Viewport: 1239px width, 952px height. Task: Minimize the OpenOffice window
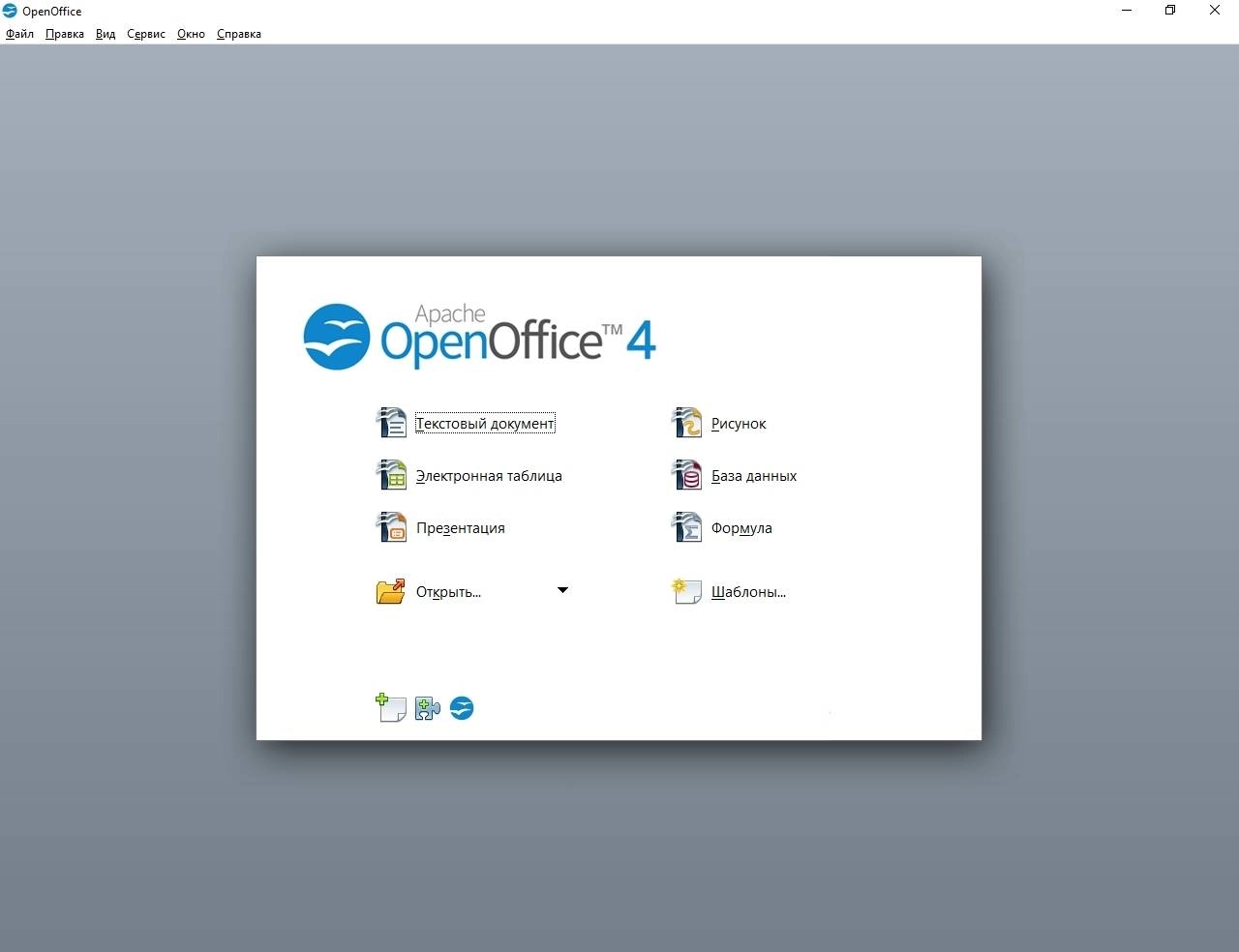pos(1127,11)
